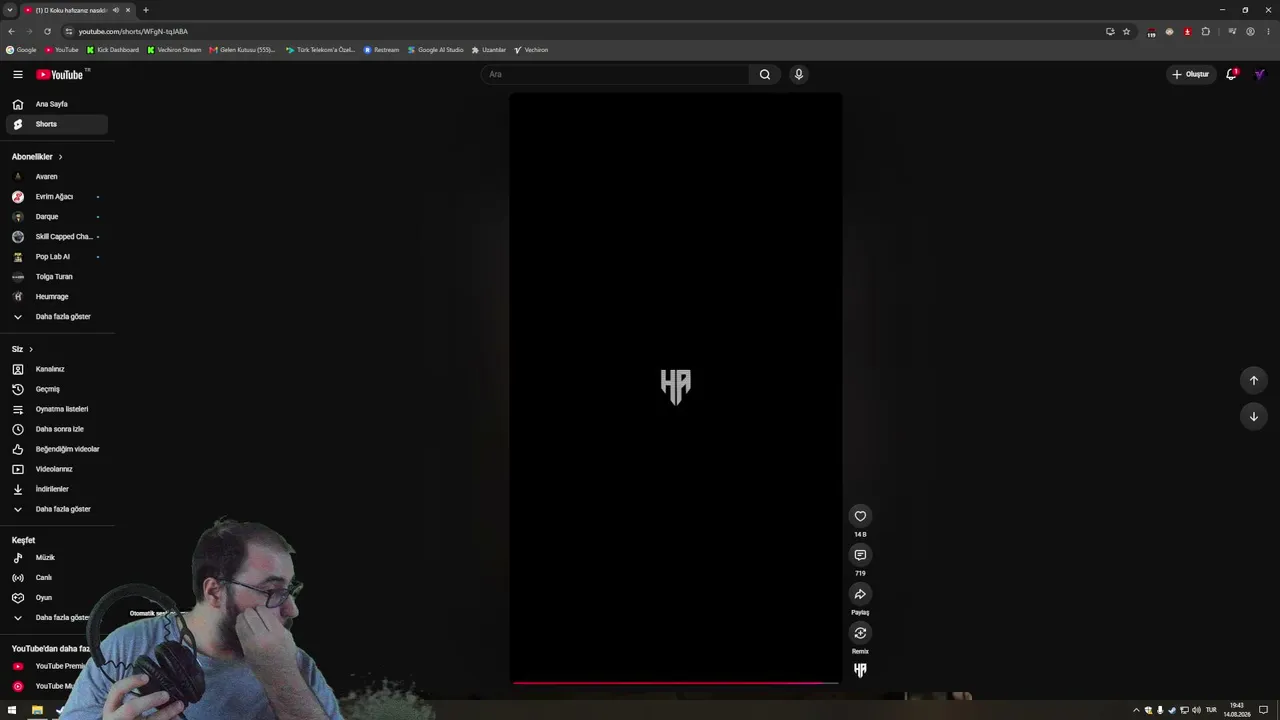This screenshot has width=1280, height=720.
Task: Click the Remix button
Action: (x=860, y=633)
